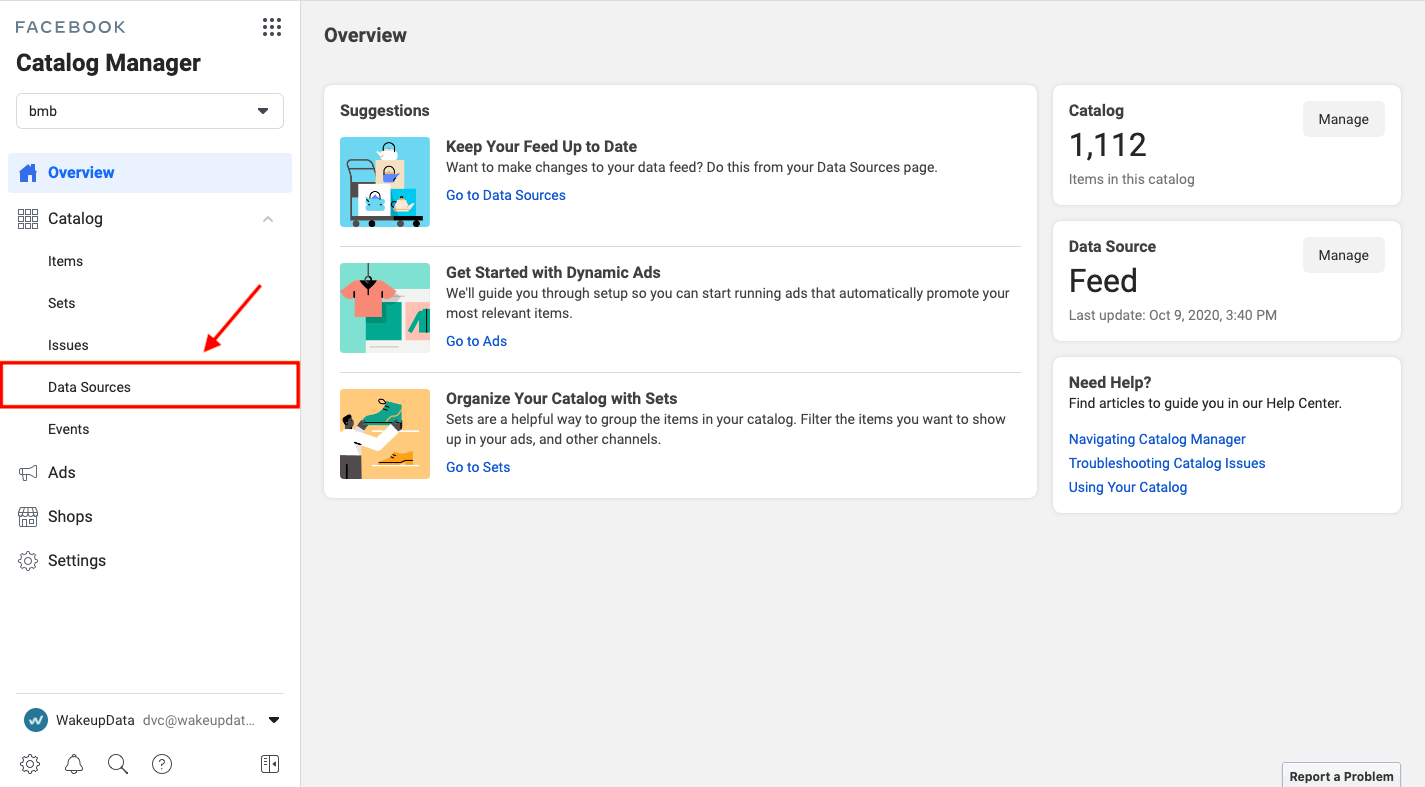Click the Go to Ads link
1425x787 pixels.
pyautogui.click(x=476, y=341)
